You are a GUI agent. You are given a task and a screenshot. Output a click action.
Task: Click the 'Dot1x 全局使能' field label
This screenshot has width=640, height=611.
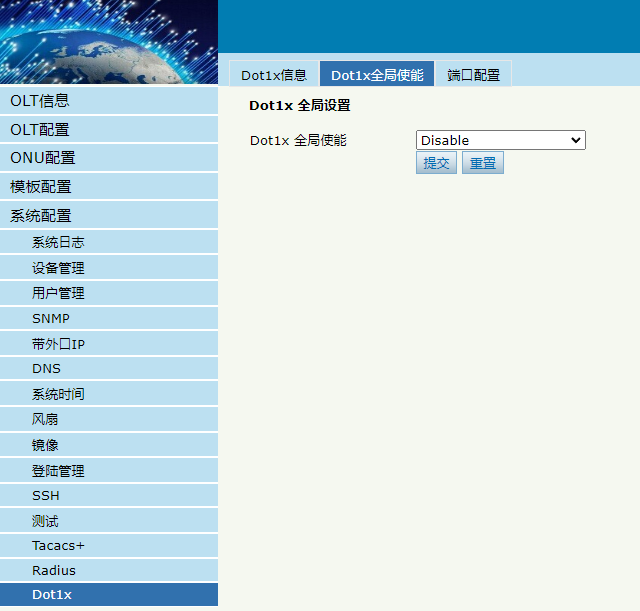[x=298, y=140]
